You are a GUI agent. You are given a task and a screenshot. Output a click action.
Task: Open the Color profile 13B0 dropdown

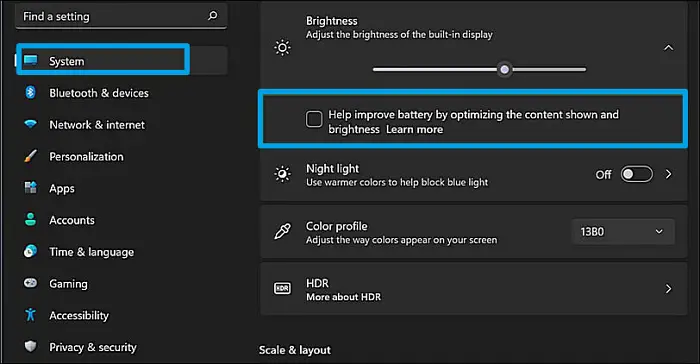click(x=623, y=231)
